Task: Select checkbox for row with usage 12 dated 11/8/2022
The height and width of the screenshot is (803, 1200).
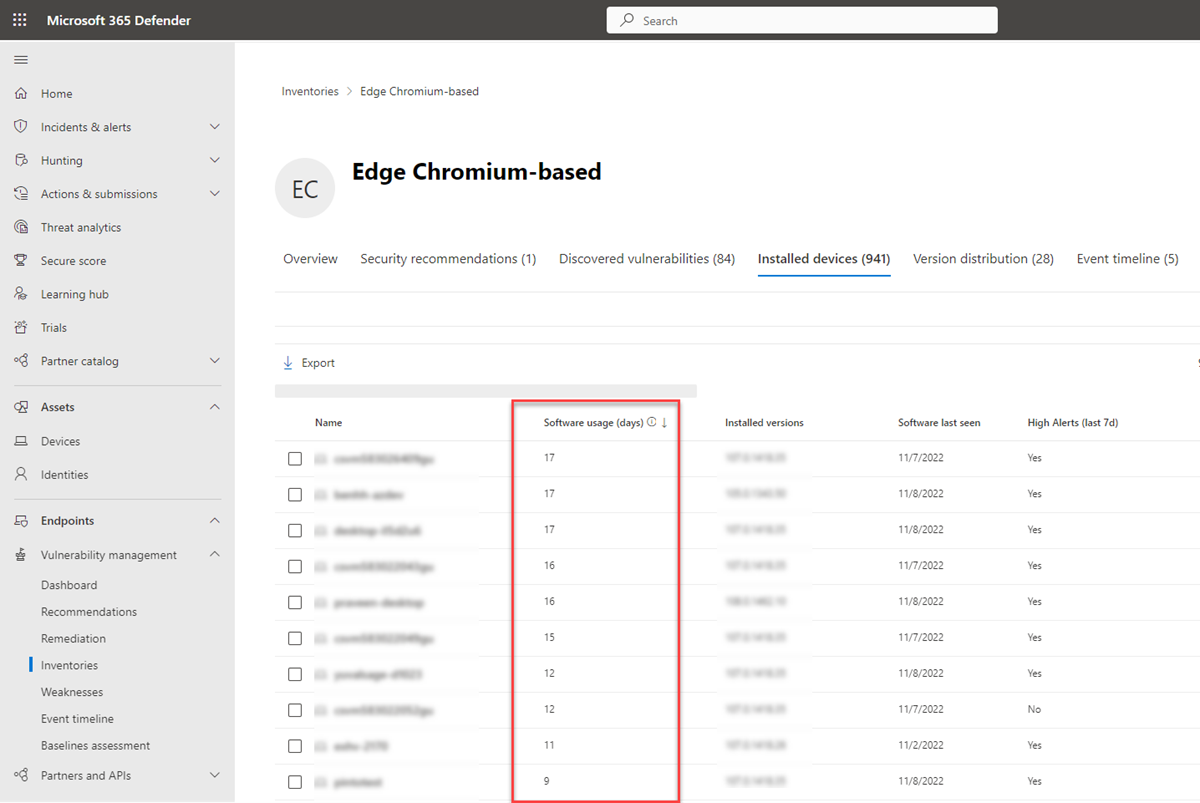Action: tap(295, 674)
